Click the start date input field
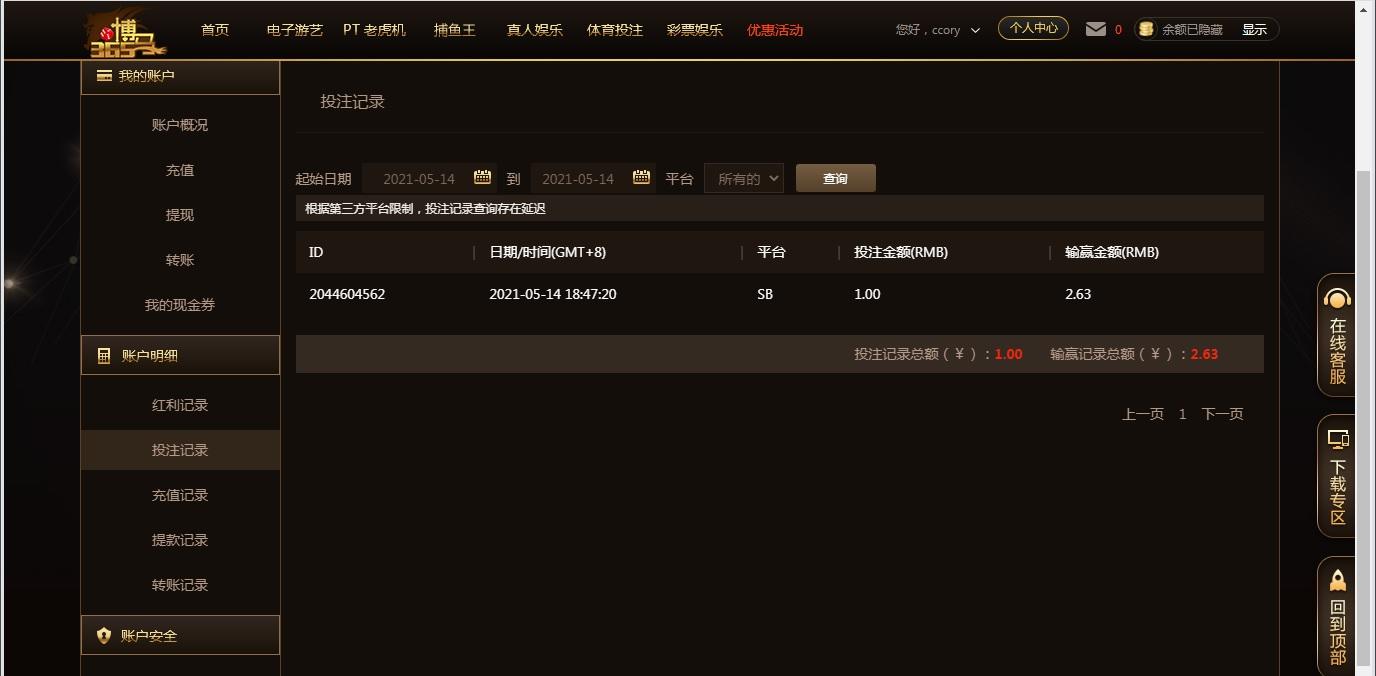 click(x=429, y=179)
